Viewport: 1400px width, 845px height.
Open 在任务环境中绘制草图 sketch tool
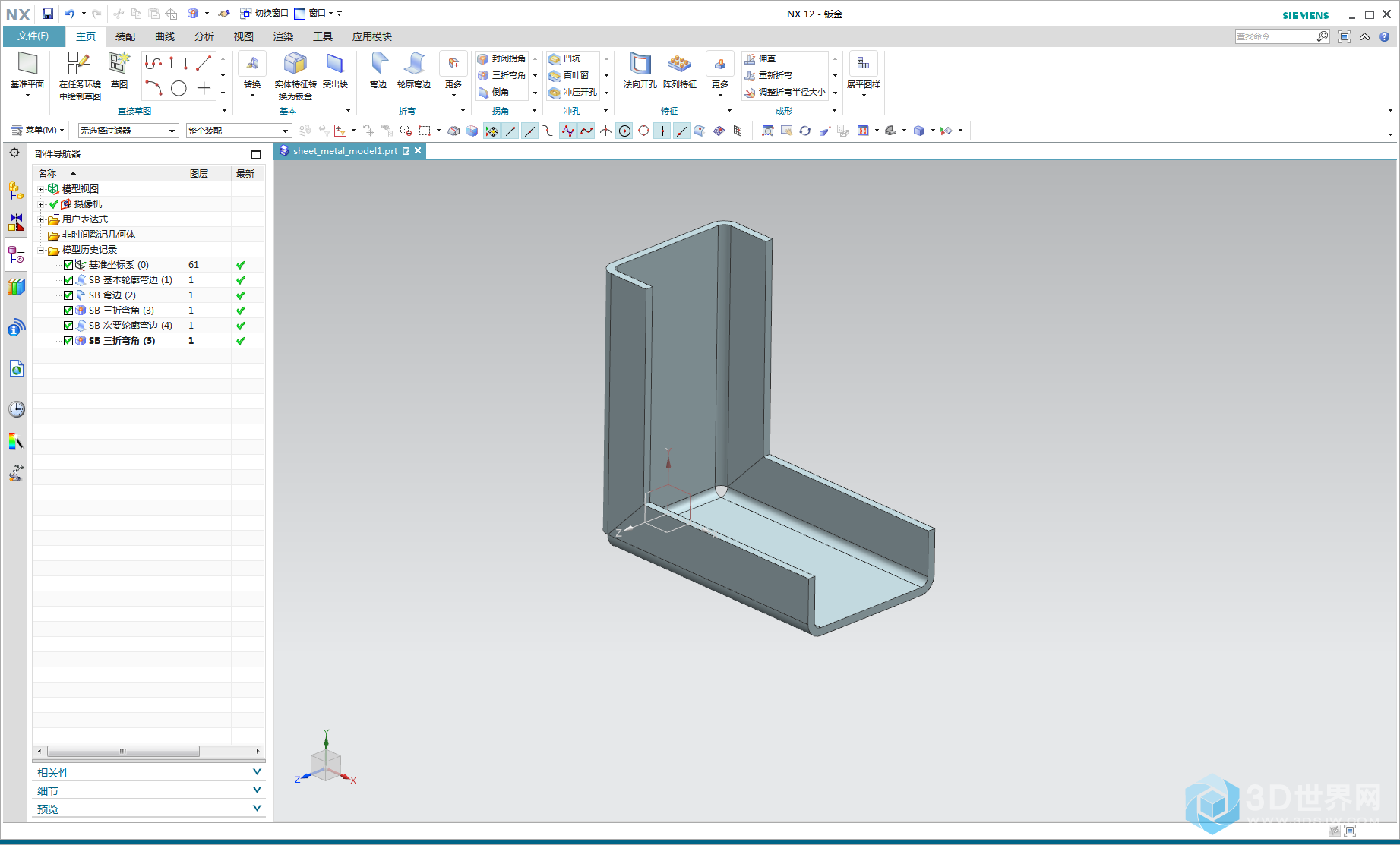click(80, 76)
